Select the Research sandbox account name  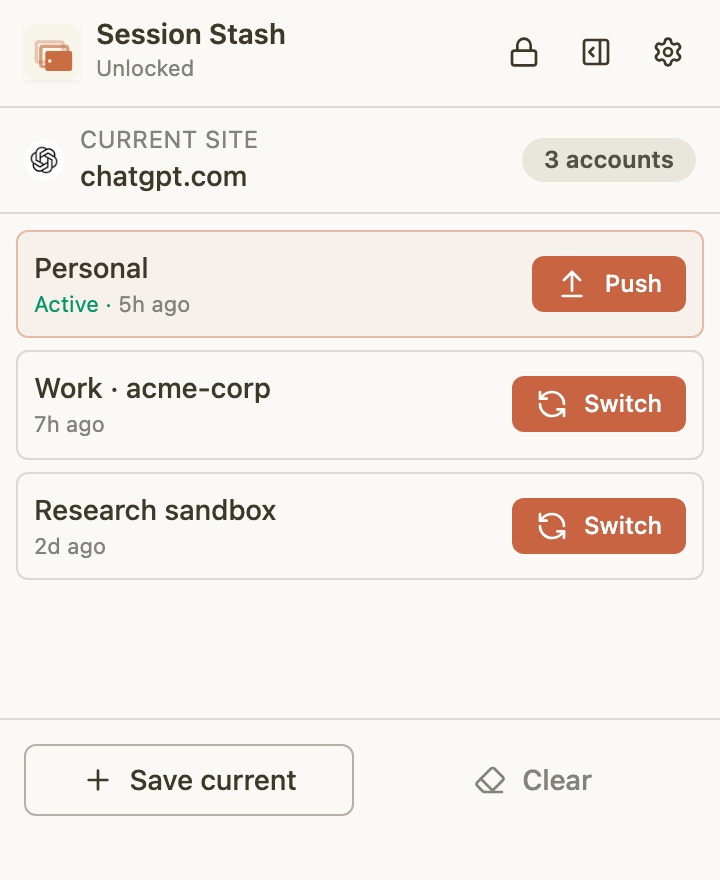[x=155, y=510]
